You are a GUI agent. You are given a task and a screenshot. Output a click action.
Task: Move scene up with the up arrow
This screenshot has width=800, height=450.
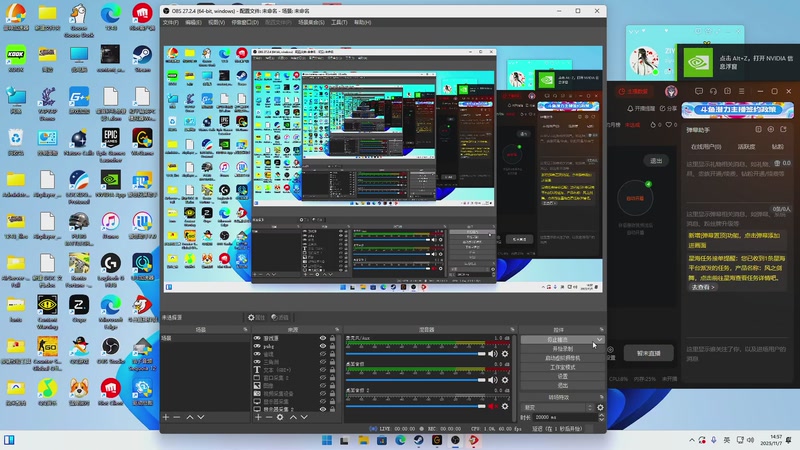190,417
